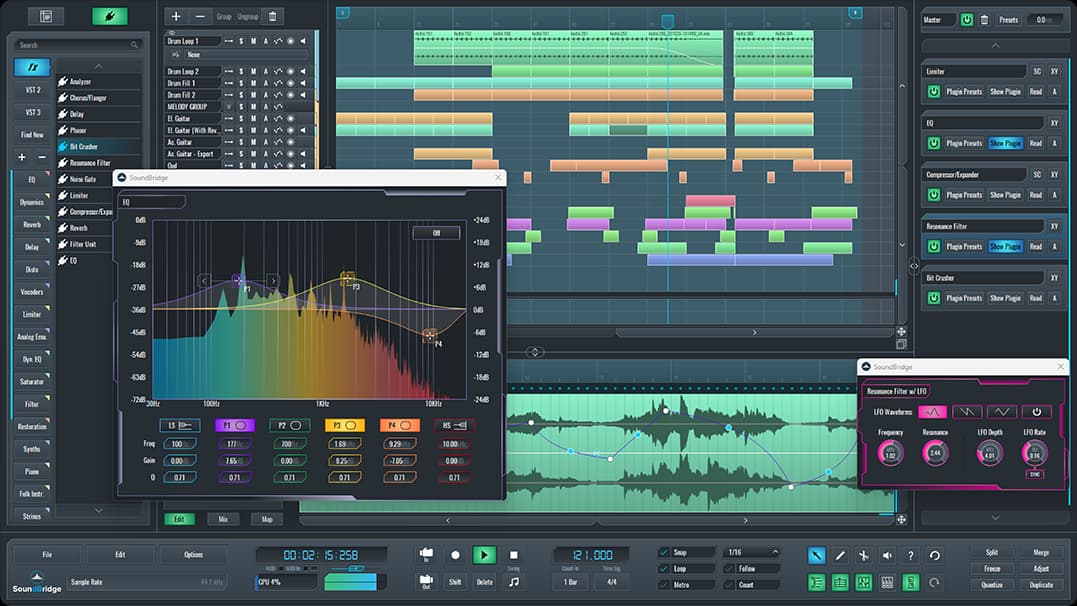1077x606 pixels.
Task: Click the Quantize button
Action: 992,584
